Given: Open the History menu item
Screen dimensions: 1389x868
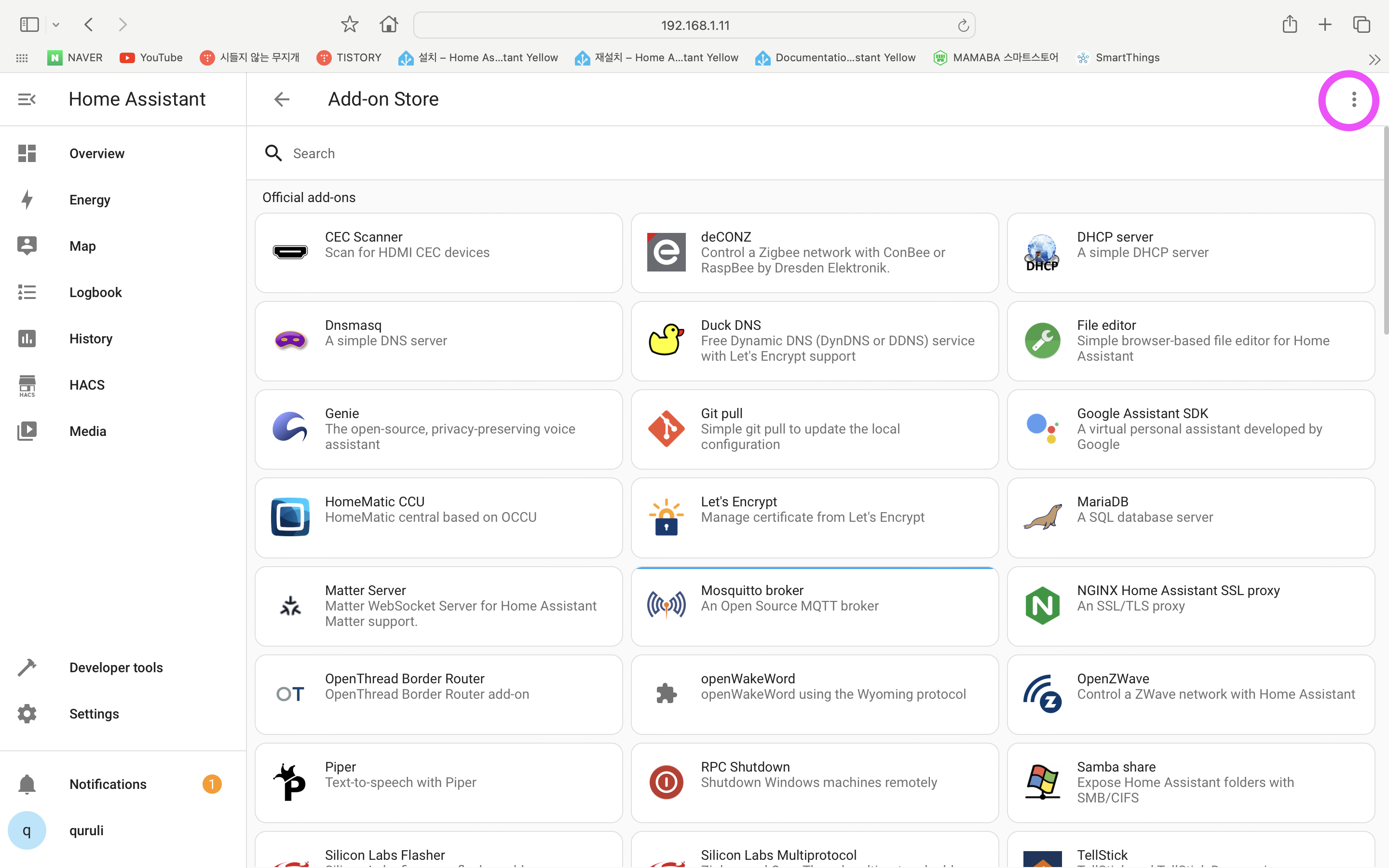Looking at the screenshot, I should (91, 339).
